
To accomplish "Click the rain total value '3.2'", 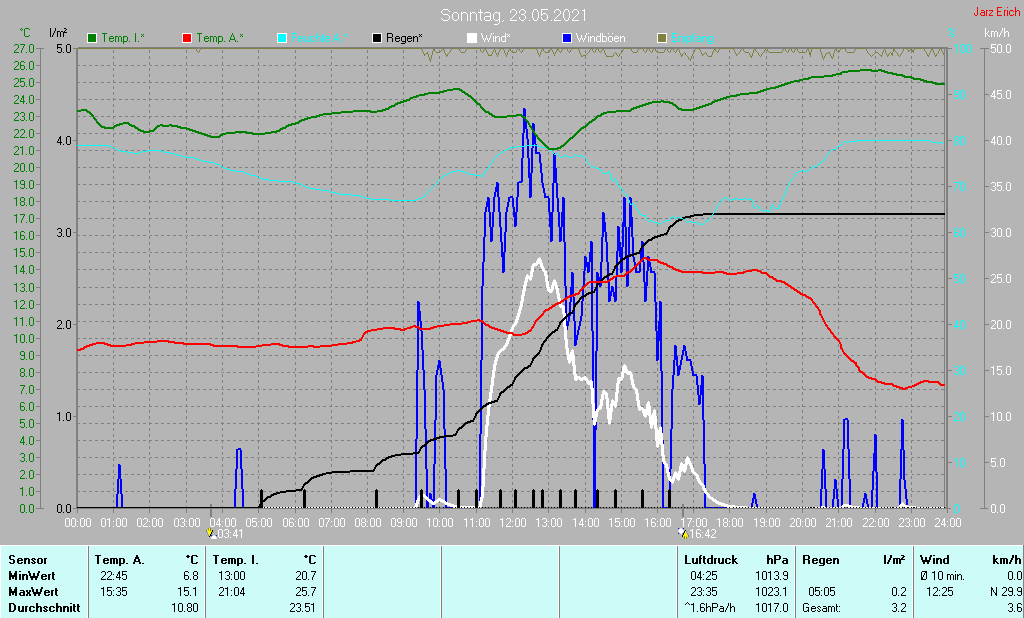I will 899,608.
